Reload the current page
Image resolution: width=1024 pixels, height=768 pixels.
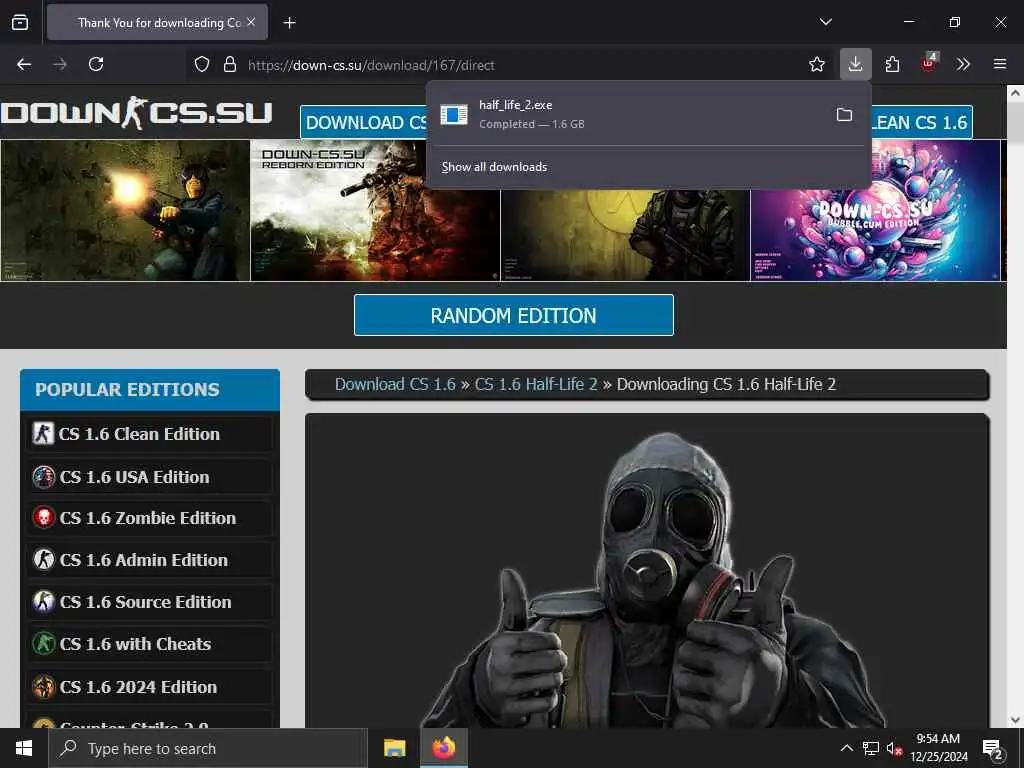(x=96, y=64)
